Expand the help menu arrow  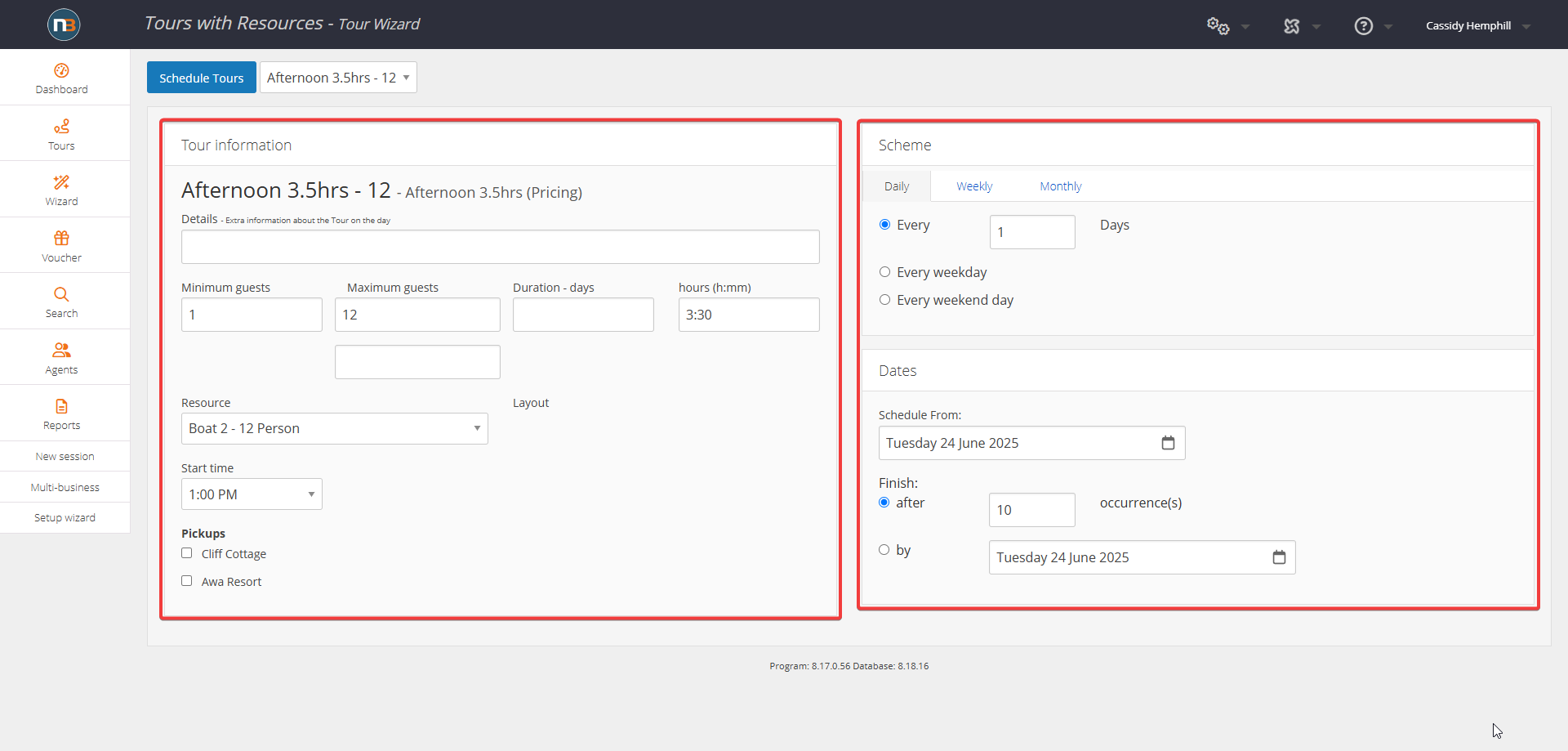(1388, 27)
